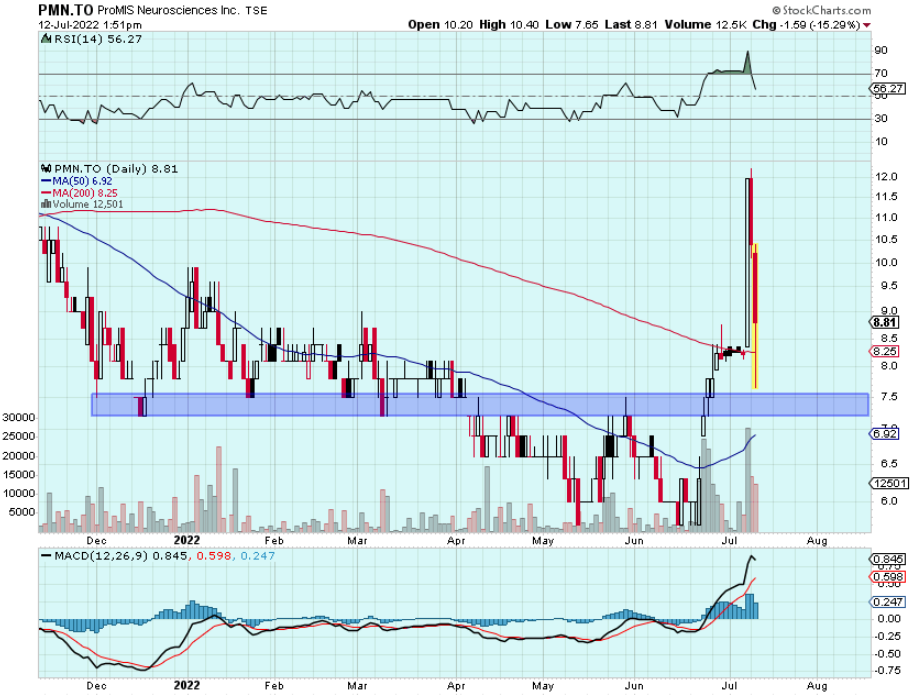The width and height of the screenshot is (916, 696).
Task: Click the High 10.40 value in the header
Action: [x=509, y=25]
